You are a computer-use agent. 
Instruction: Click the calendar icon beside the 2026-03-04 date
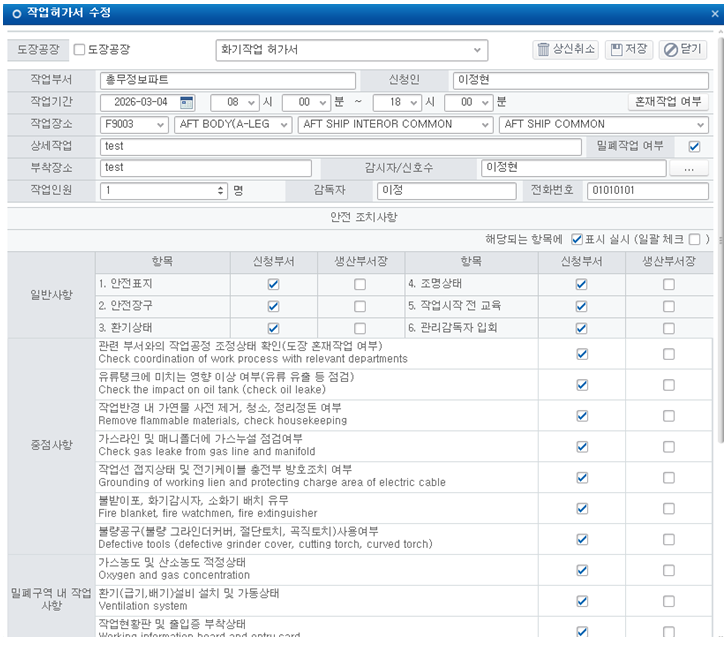(x=187, y=102)
